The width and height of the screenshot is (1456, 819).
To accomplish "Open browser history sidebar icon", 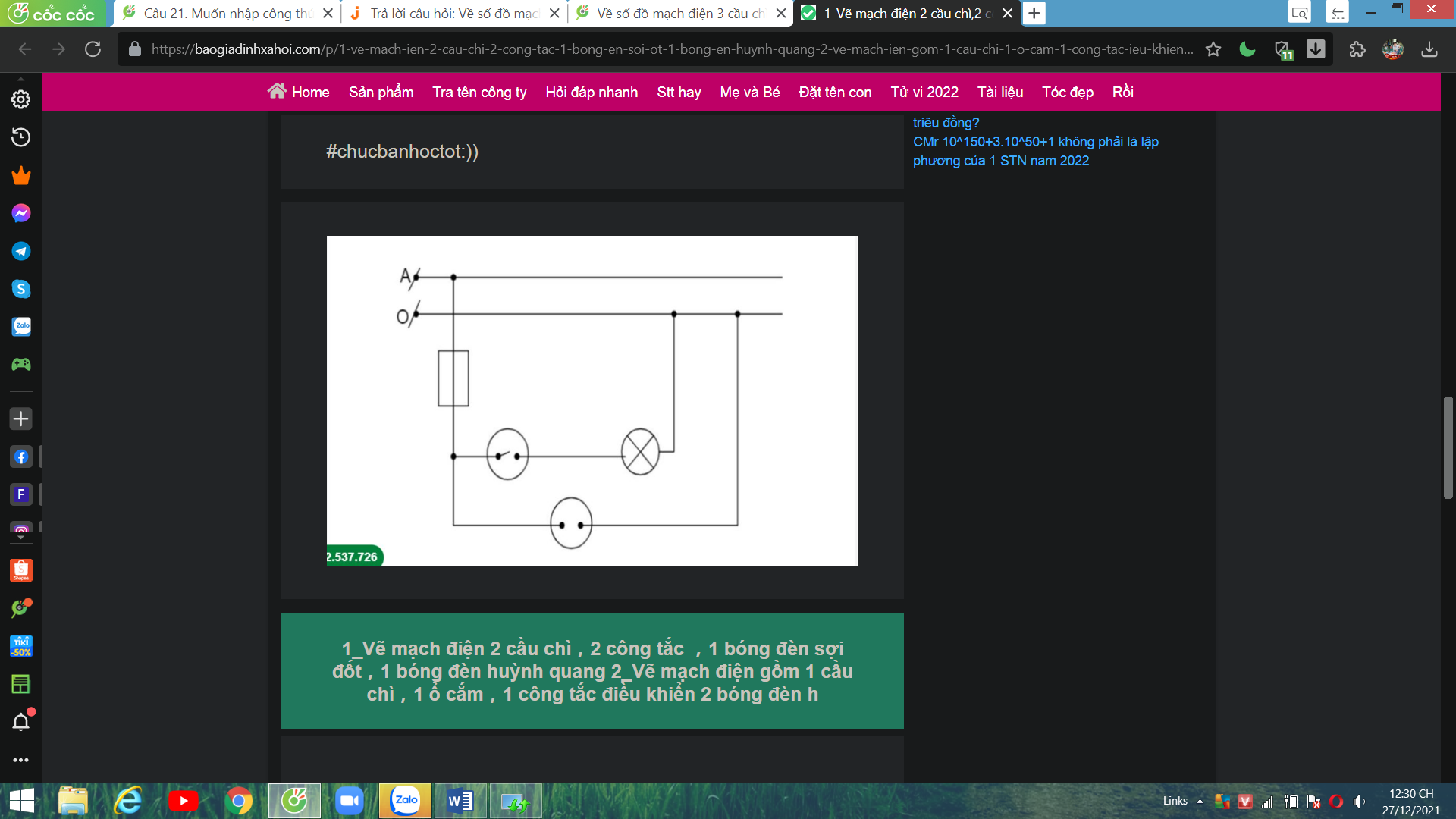I will 21,137.
